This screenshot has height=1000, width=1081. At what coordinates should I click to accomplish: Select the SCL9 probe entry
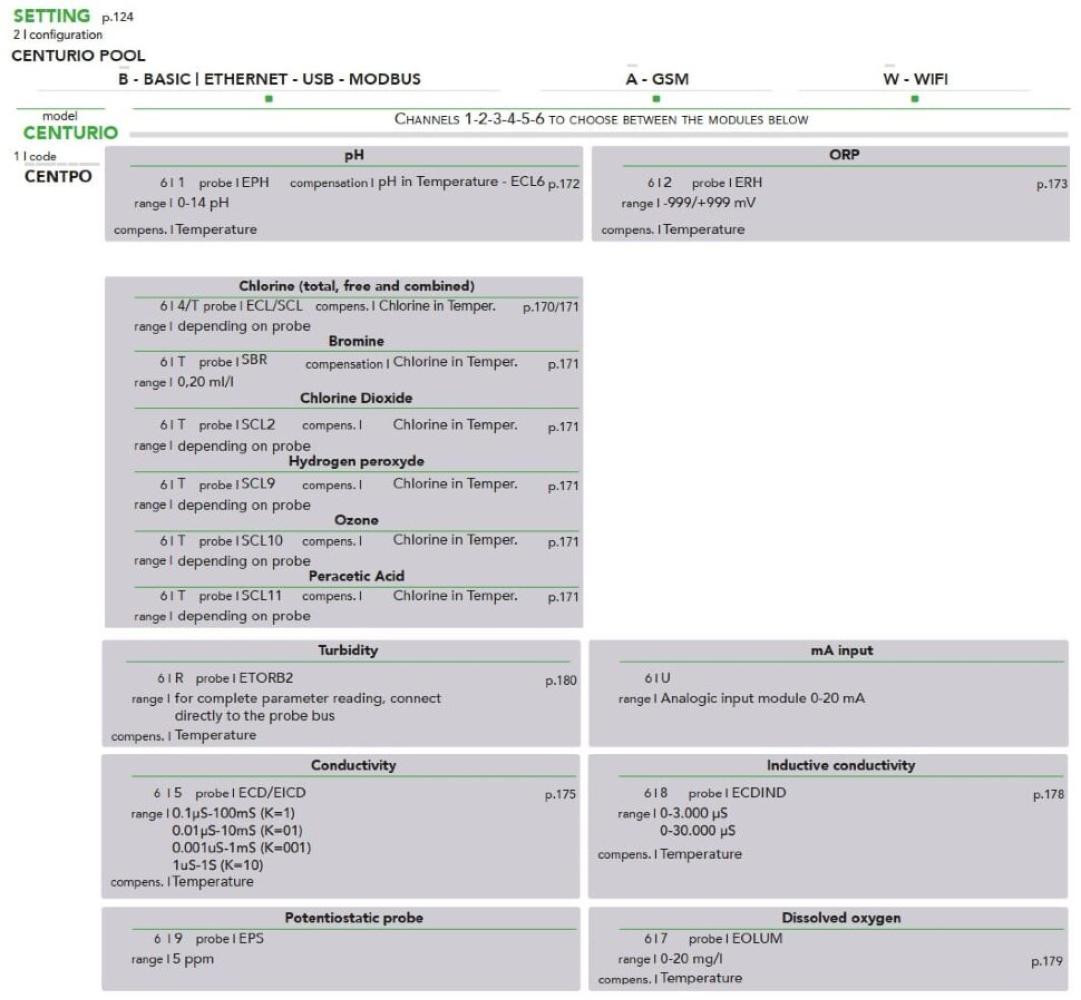(x=259, y=484)
